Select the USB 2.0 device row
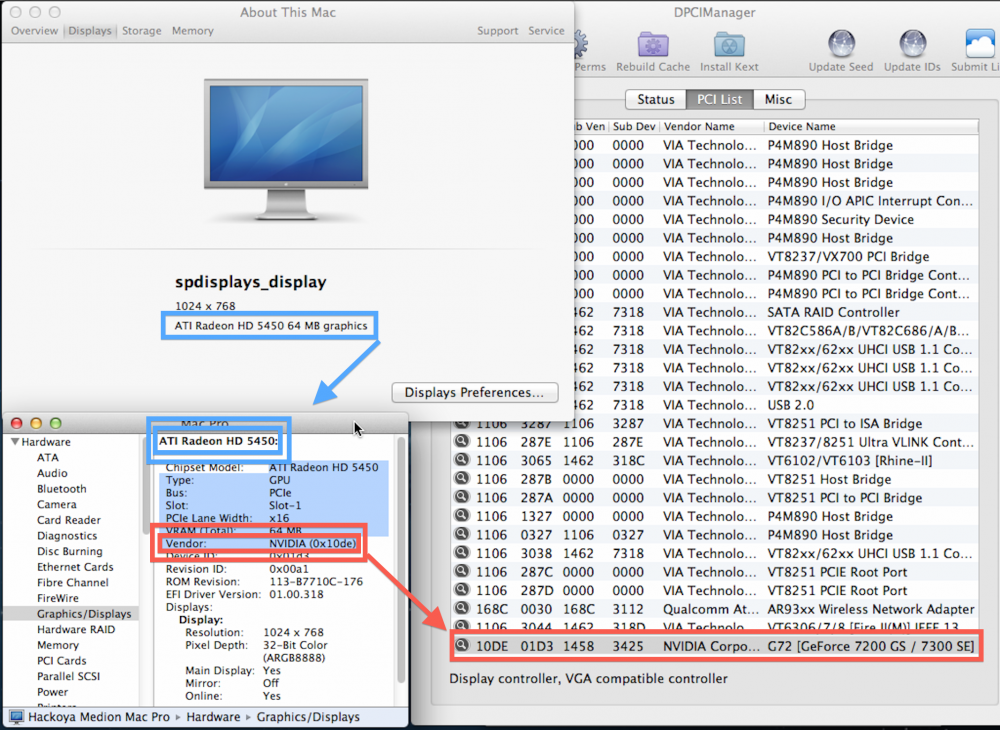Viewport: 1000px width, 730px height. coord(777,405)
